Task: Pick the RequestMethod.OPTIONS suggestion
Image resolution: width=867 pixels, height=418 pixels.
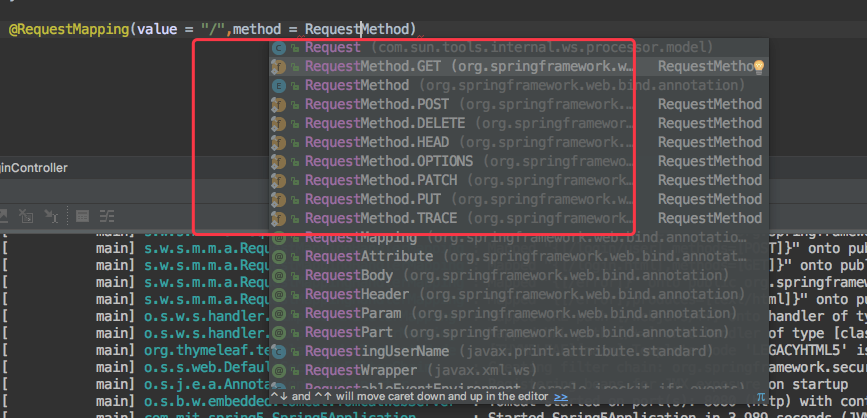Action: [x=519, y=161]
